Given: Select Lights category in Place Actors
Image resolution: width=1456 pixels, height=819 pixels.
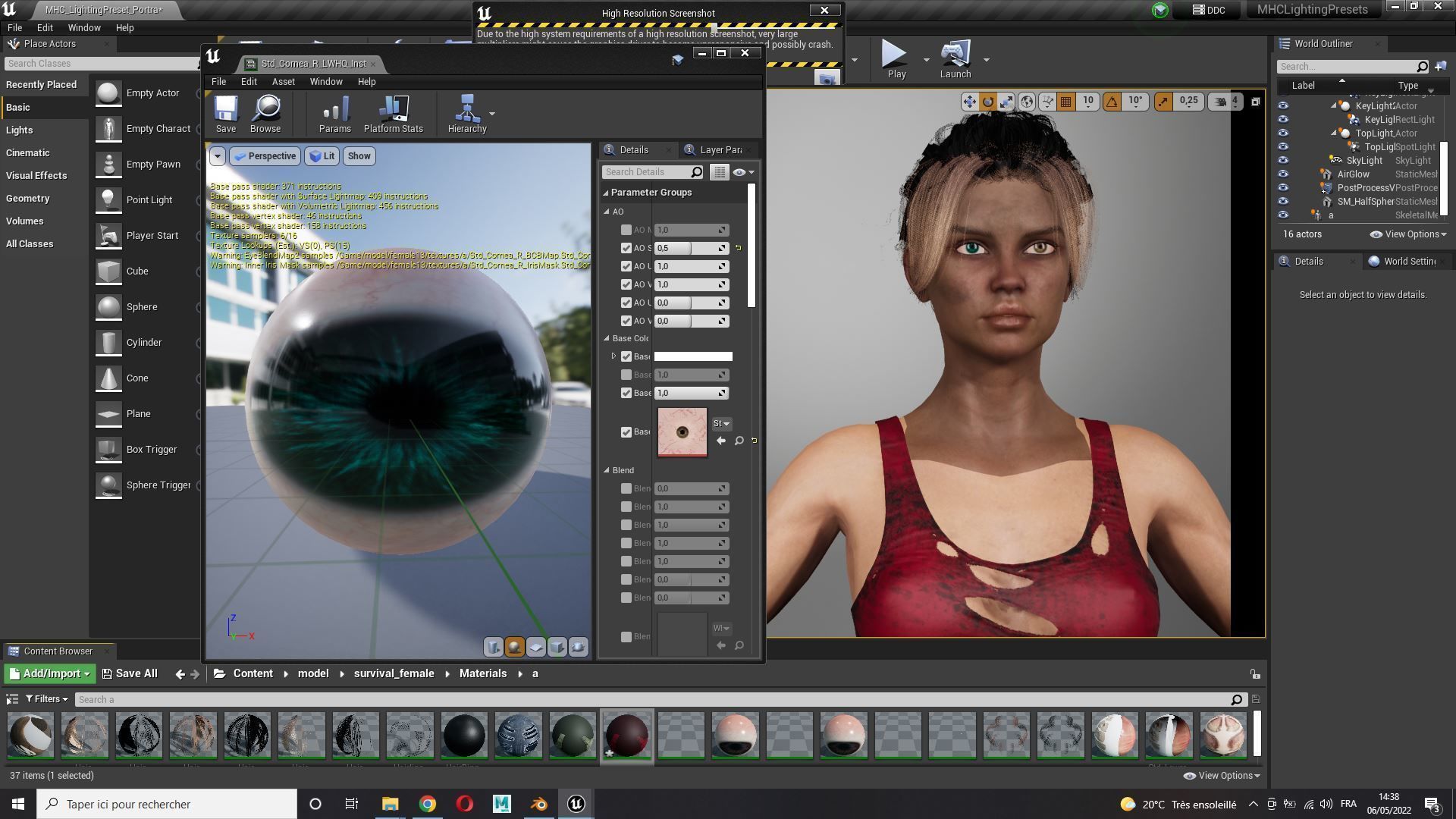Looking at the screenshot, I should coord(20,130).
